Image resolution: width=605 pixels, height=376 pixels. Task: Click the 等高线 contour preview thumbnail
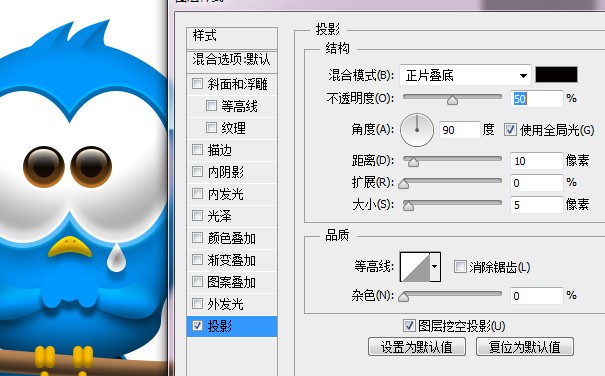[x=415, y=266]
